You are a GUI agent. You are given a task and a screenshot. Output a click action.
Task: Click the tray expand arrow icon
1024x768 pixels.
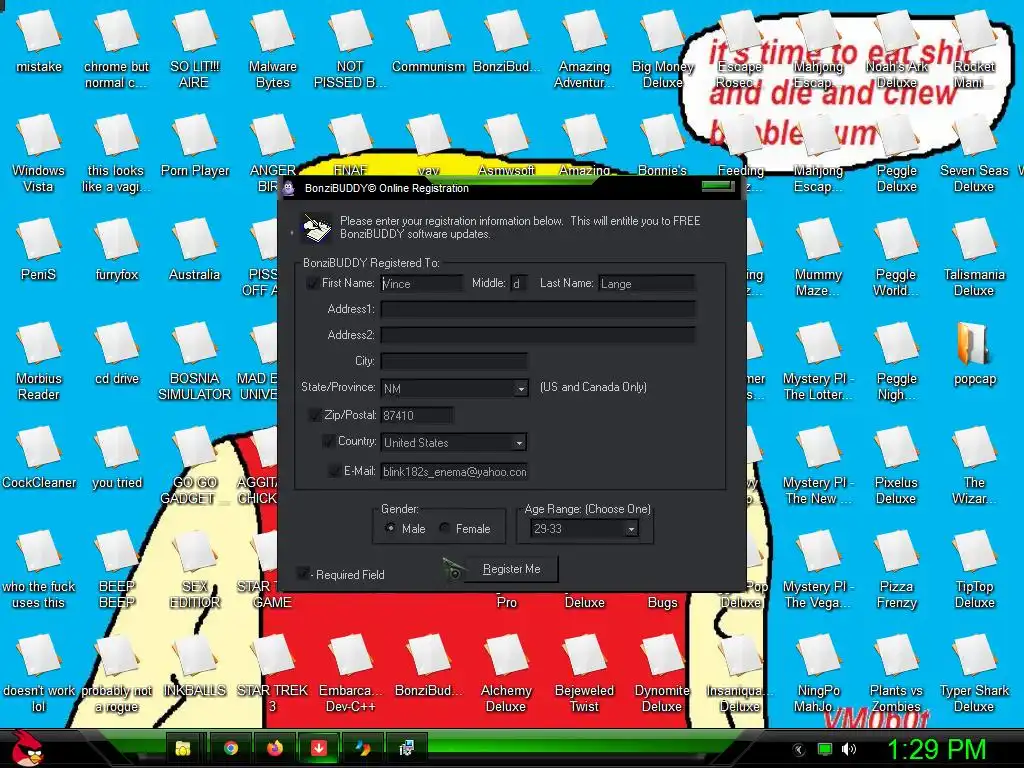click(799, 750)
